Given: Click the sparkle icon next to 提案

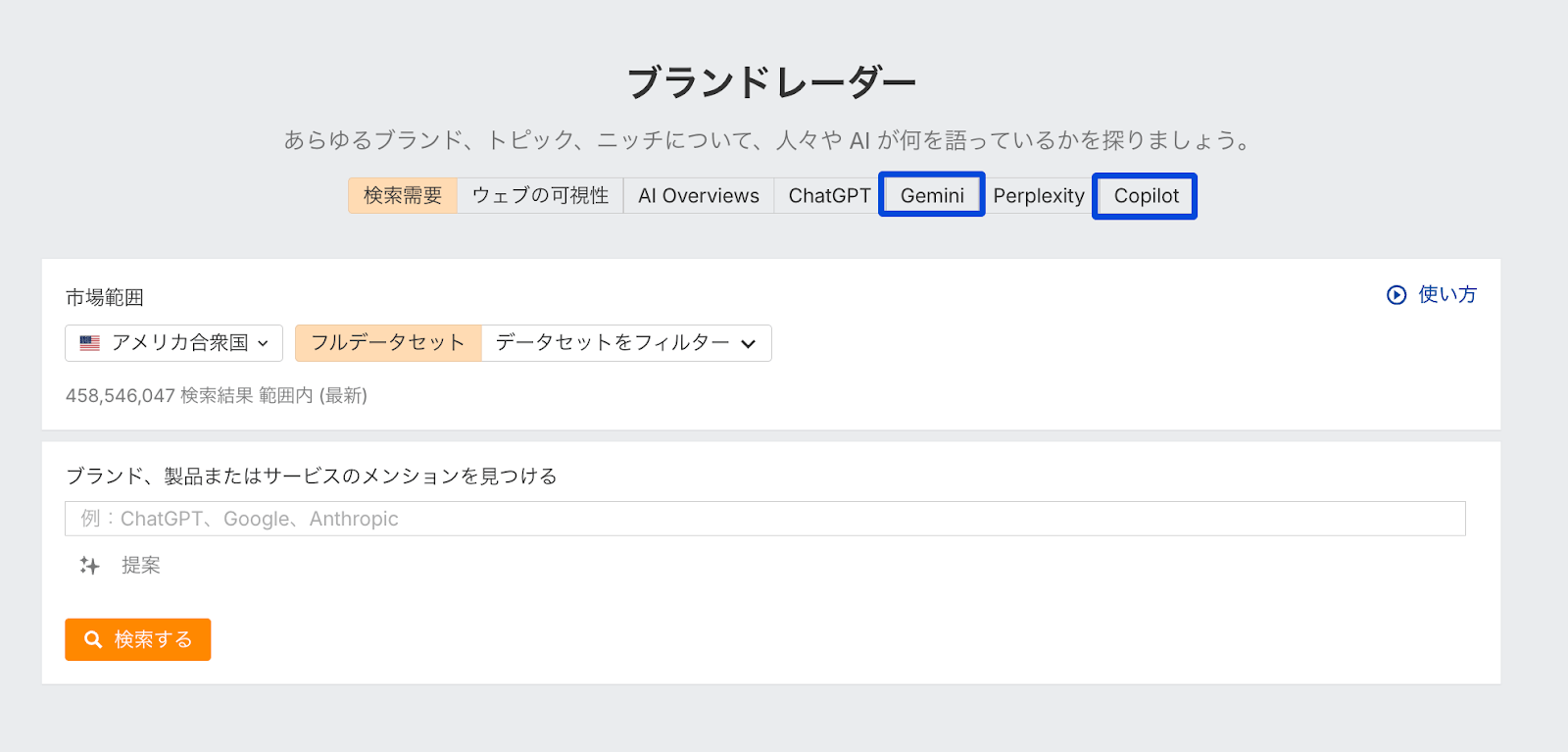Looking at the screenshot, I should [x=90, y=566].
